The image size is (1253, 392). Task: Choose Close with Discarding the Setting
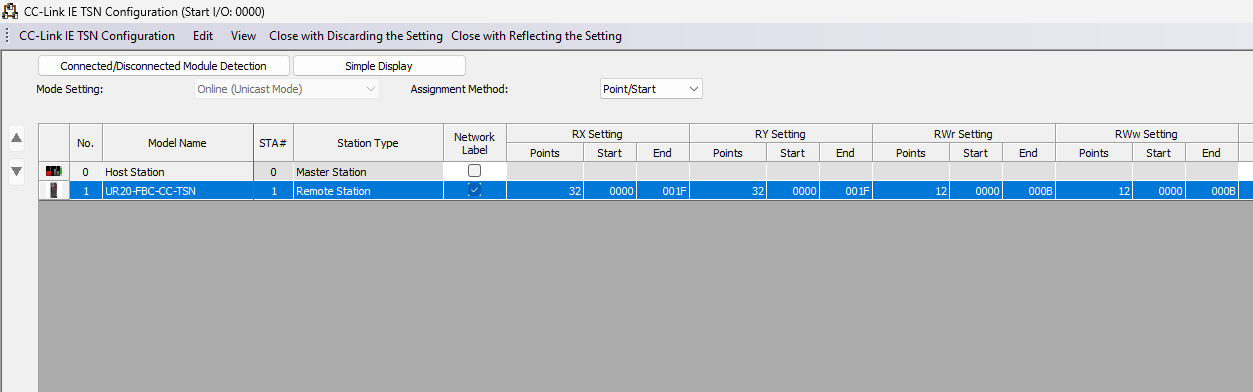pos(356,36)
